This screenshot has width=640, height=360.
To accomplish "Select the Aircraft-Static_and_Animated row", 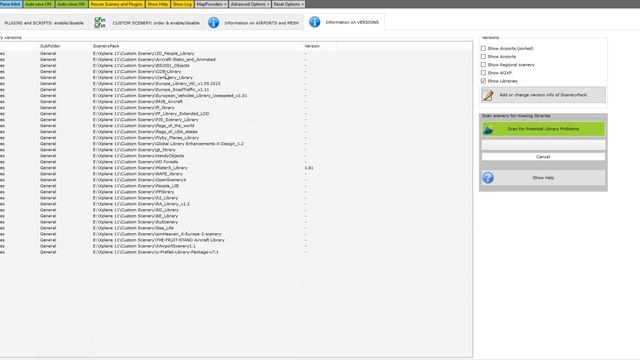I will click(x=236, y=60).
